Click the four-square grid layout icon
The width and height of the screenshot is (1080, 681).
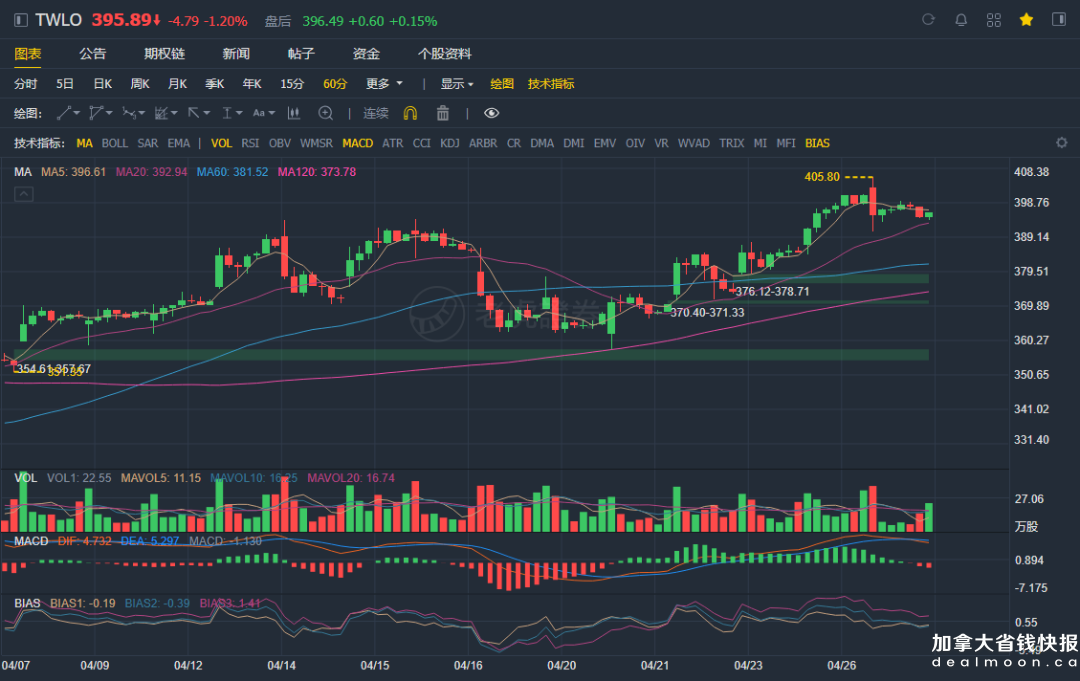[x=993, y=20]
